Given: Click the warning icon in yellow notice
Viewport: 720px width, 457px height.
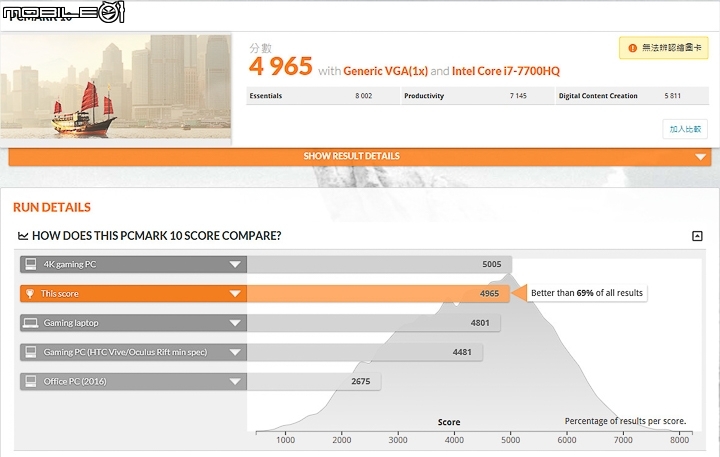Looking at the screenshot, I should (632, 48).
